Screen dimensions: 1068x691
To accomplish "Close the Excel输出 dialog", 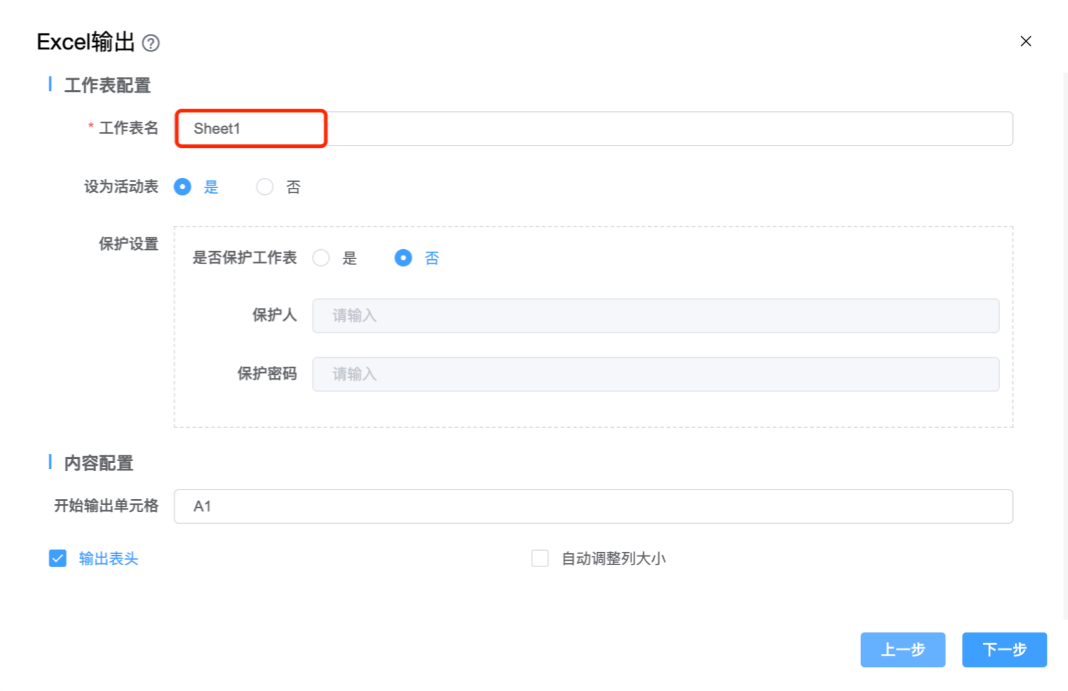I will click(1025, 41).
